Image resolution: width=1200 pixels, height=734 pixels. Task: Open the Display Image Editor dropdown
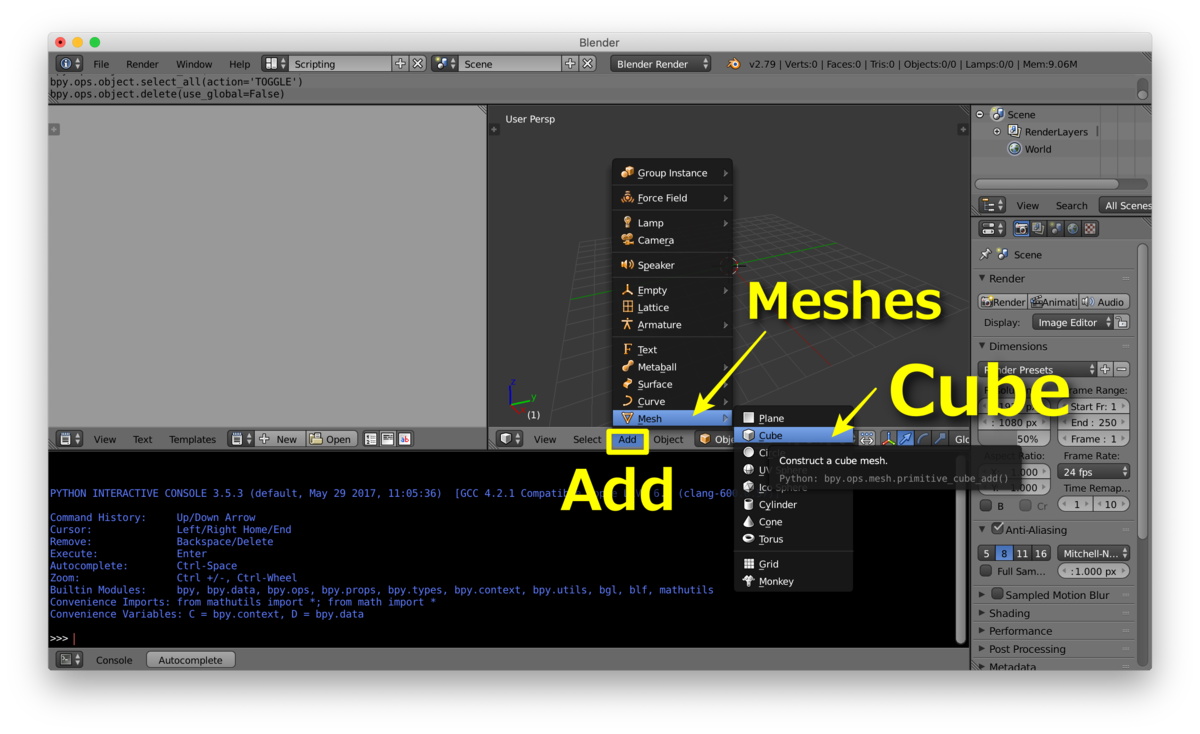1073,323
